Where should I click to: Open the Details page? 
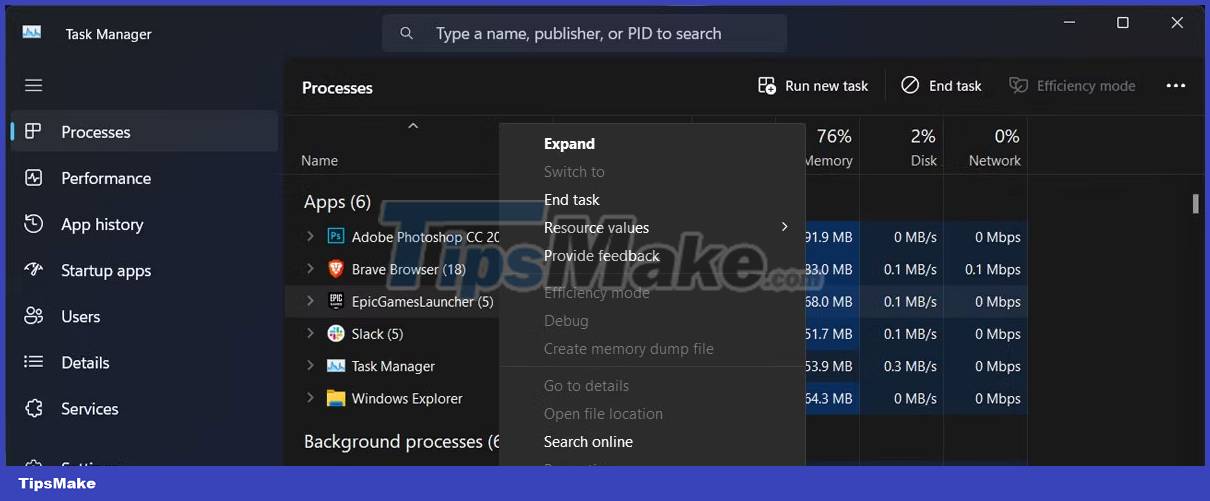pos(145,362)
